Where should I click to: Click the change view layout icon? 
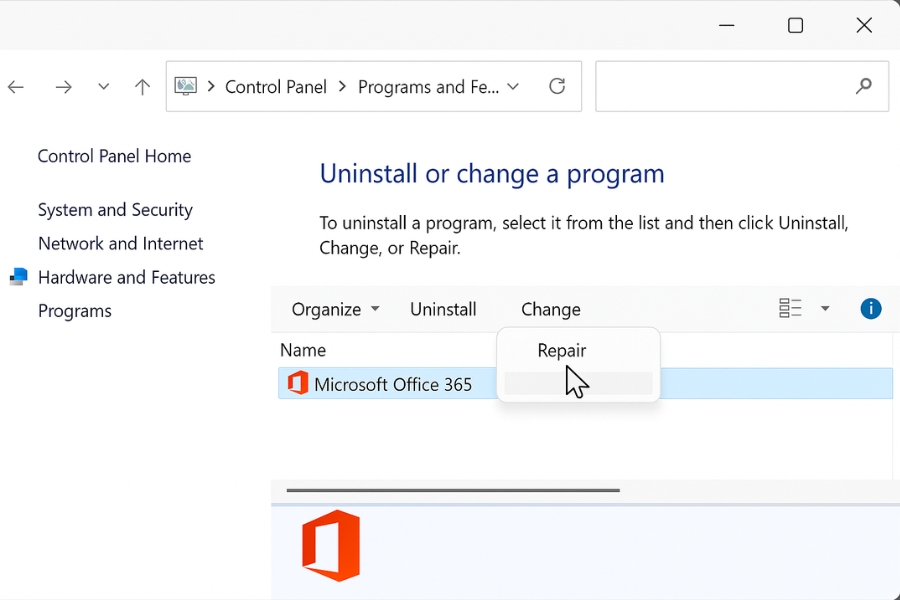tap(790, 309)
